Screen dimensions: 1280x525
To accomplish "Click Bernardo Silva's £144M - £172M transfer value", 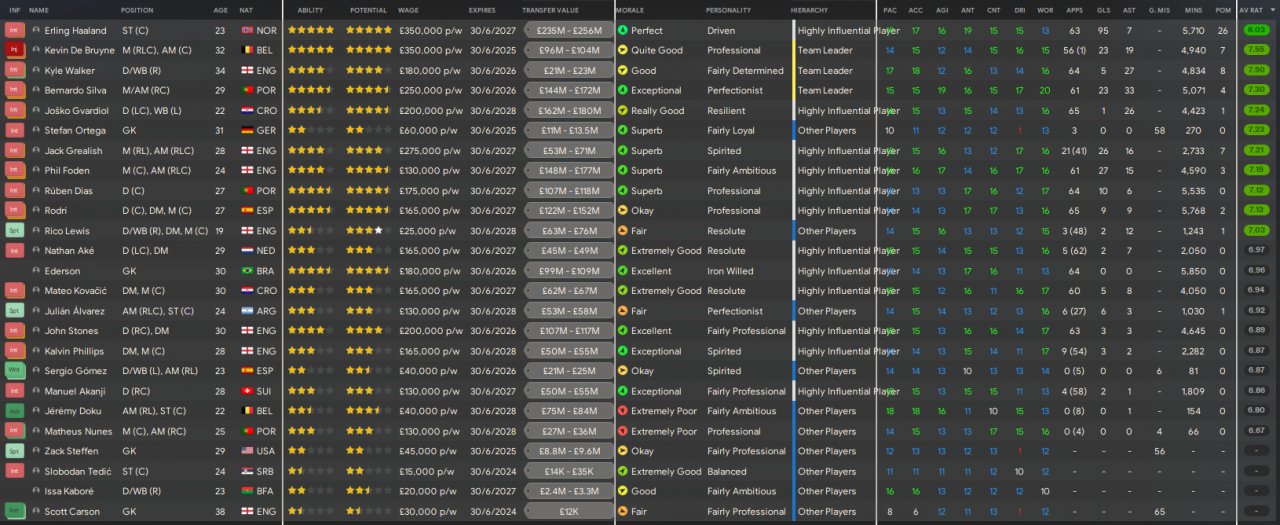I will (x=569, y=90).
